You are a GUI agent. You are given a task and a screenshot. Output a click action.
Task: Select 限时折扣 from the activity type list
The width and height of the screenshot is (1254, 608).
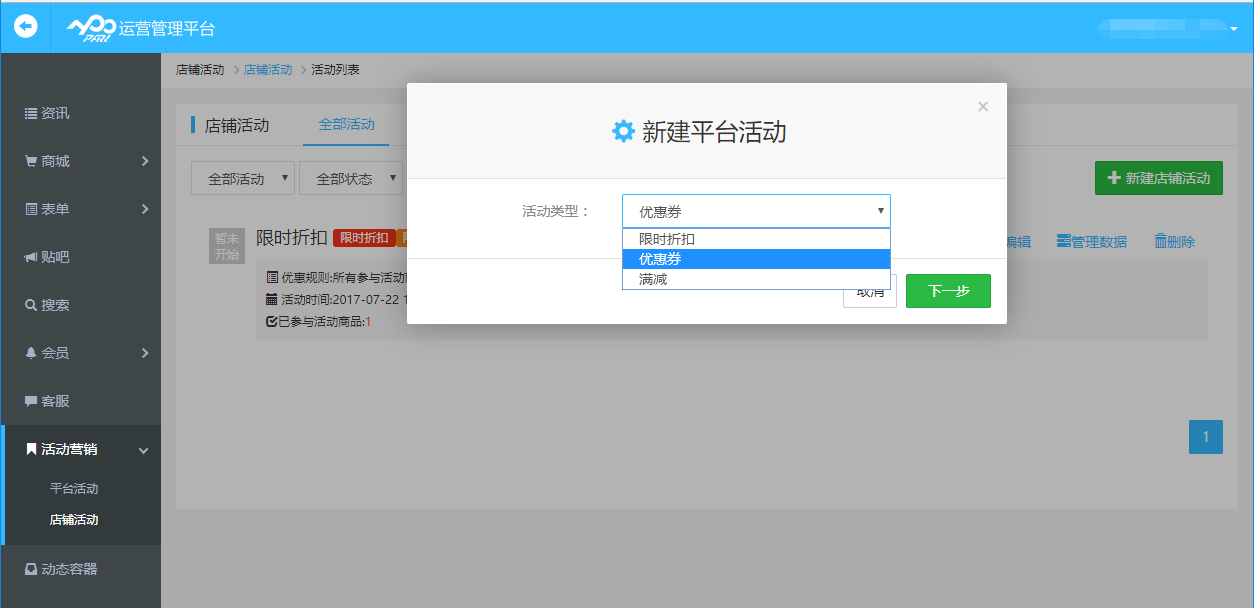point(666,239)
